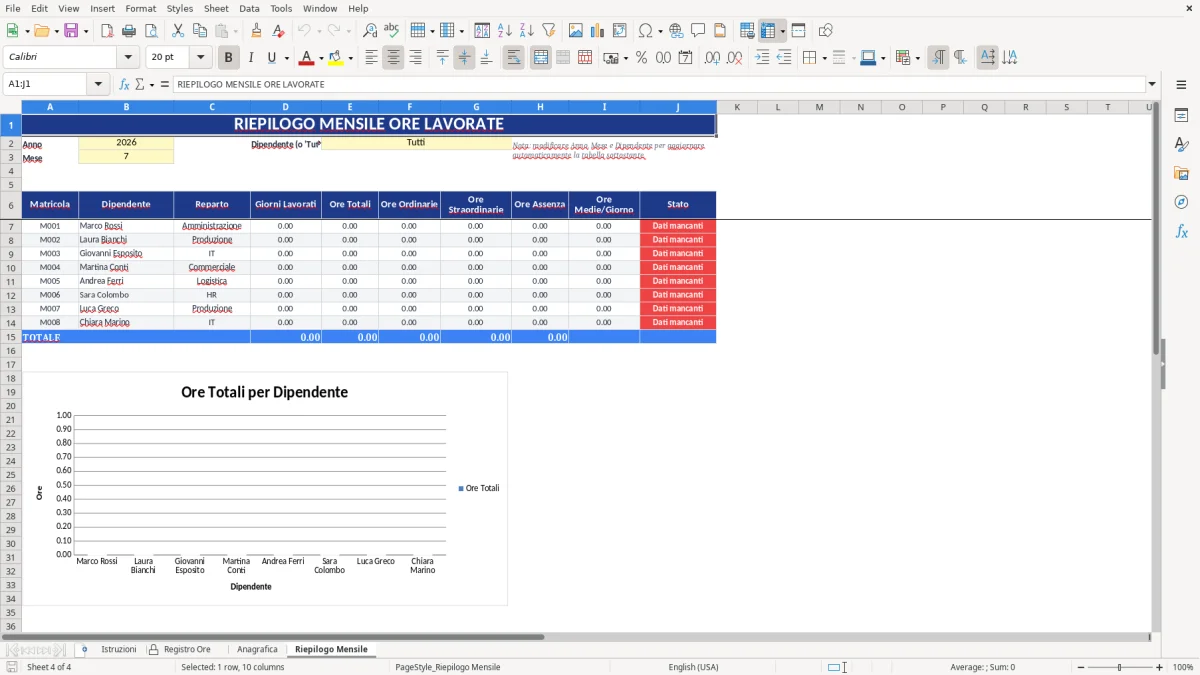
Task: Toggle Center Horizontally alignment
Action: (393, 58)
